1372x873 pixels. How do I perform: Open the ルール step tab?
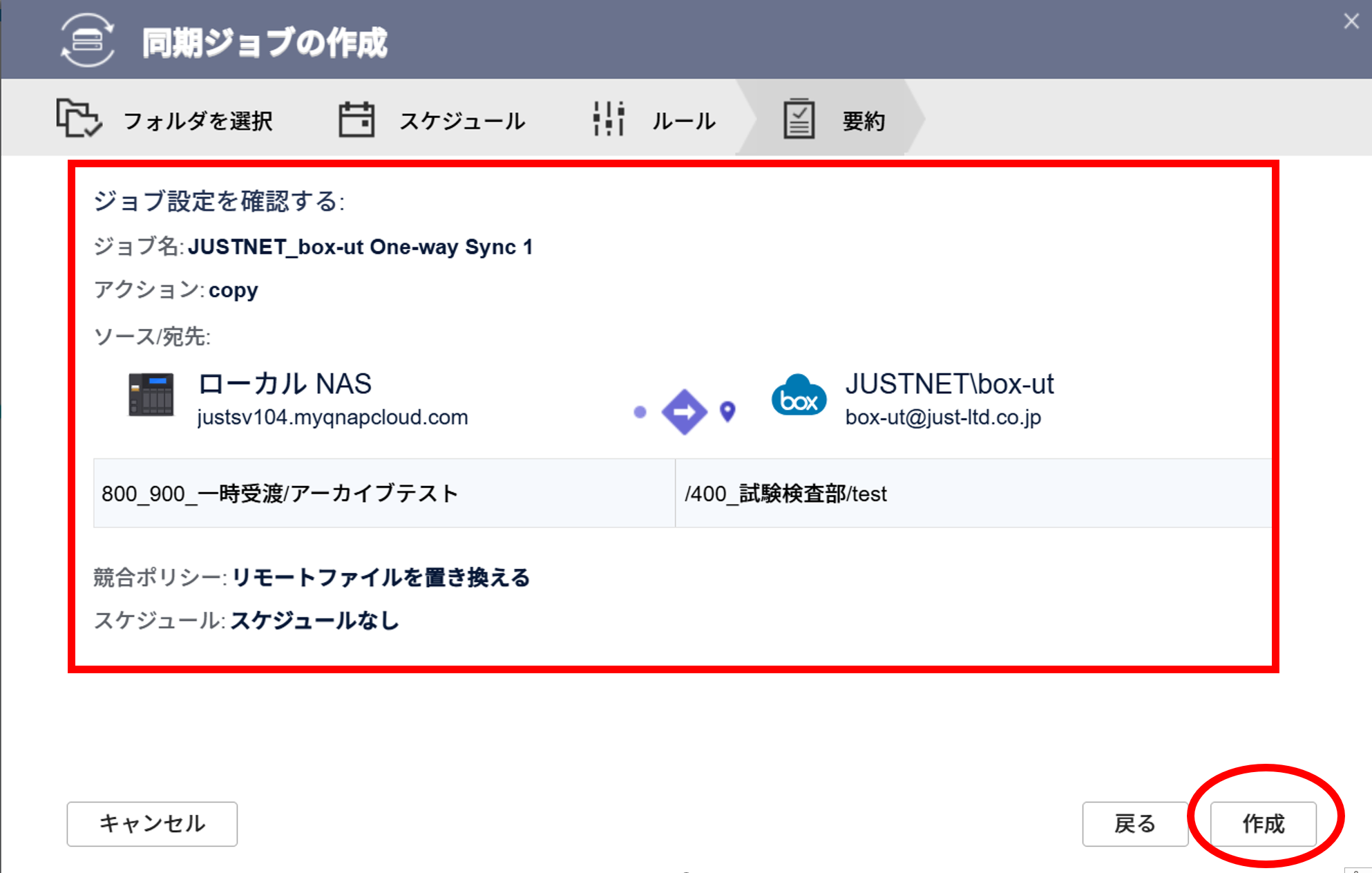coord(654,119)
